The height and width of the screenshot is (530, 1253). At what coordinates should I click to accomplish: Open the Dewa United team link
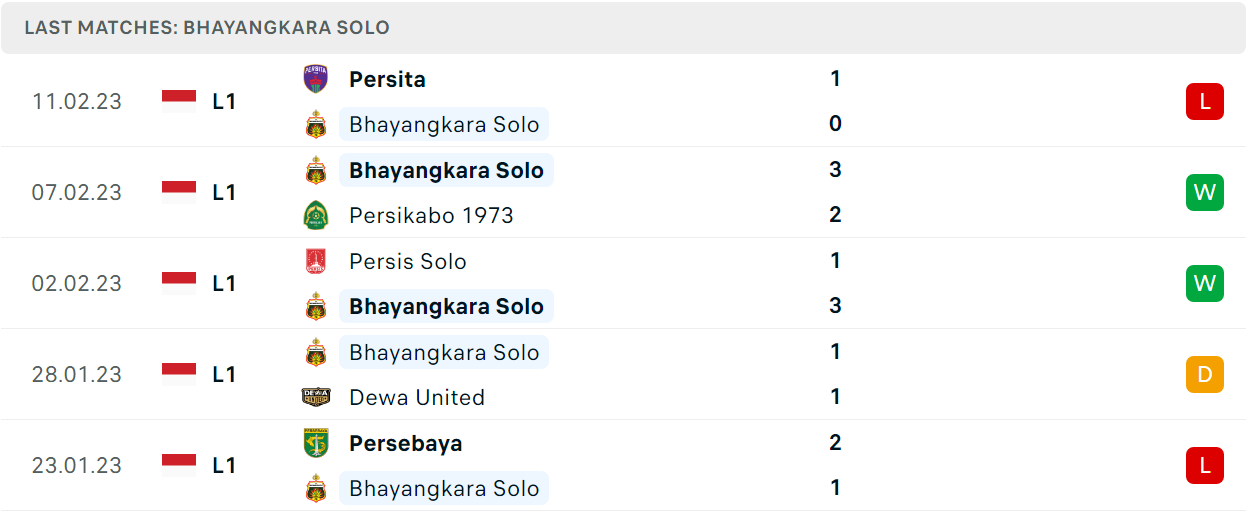click(x=417, y=397)
